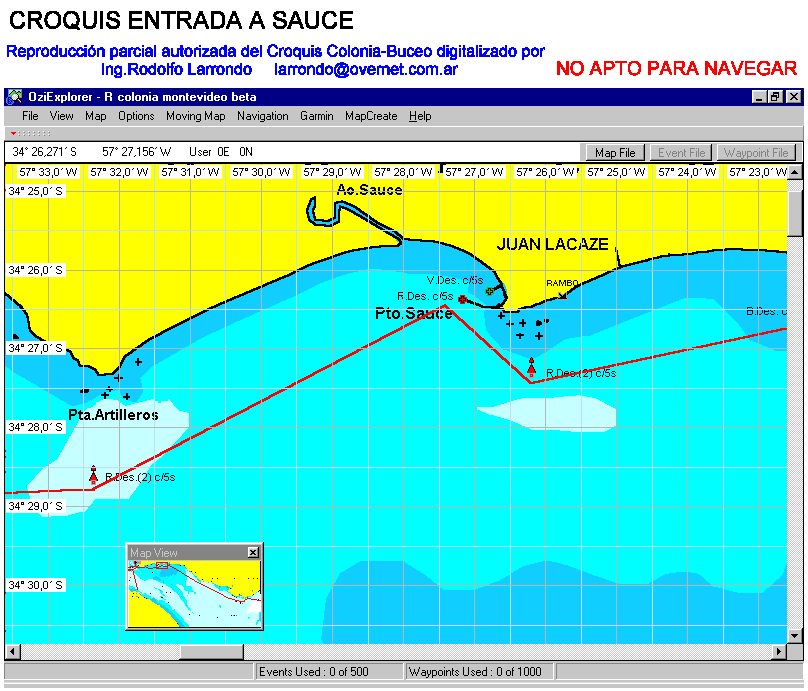
Task: Click the Event File button
Action: (681, 153)
